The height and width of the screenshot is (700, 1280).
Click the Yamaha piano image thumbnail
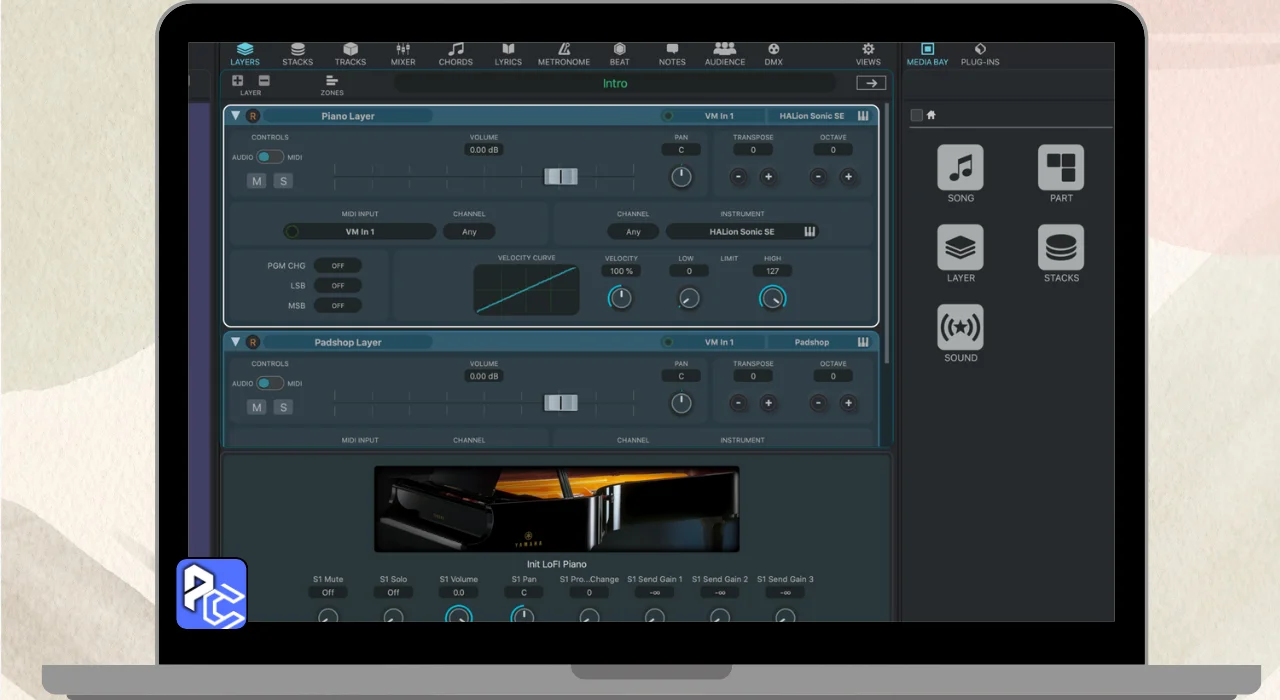click(557, 509)
